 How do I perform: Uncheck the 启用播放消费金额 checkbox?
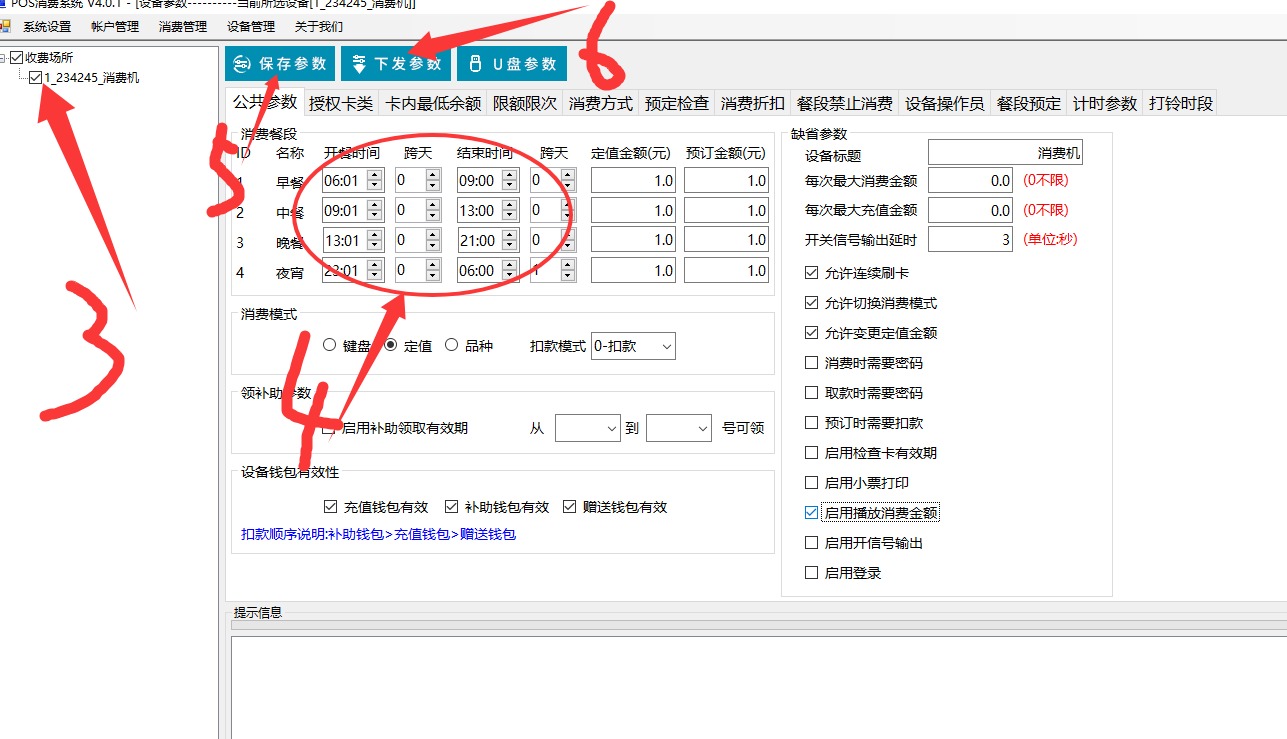[x=812, y=513]
